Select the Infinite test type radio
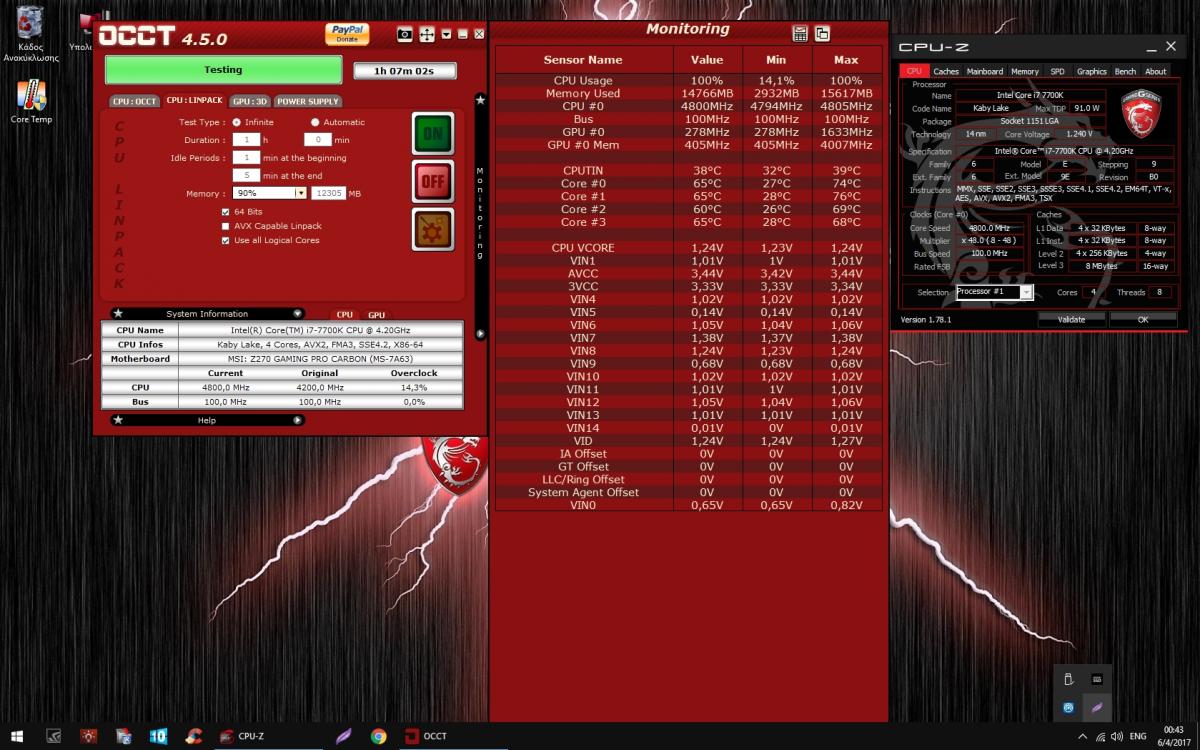Viewport: 1200px width, 750px height. (x=236, y=122)
